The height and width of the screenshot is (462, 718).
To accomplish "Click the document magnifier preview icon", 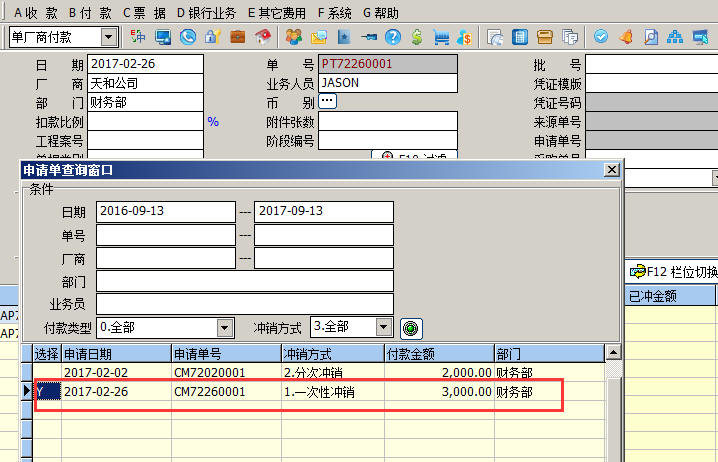I will pos(651,37).
